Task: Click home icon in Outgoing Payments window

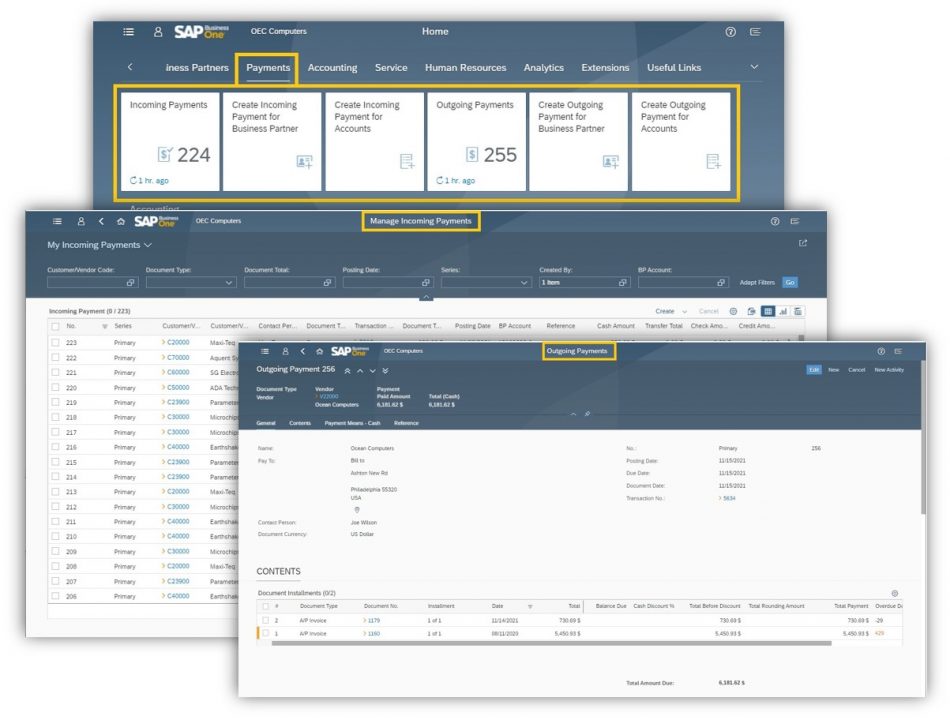Action: (319, 351)
